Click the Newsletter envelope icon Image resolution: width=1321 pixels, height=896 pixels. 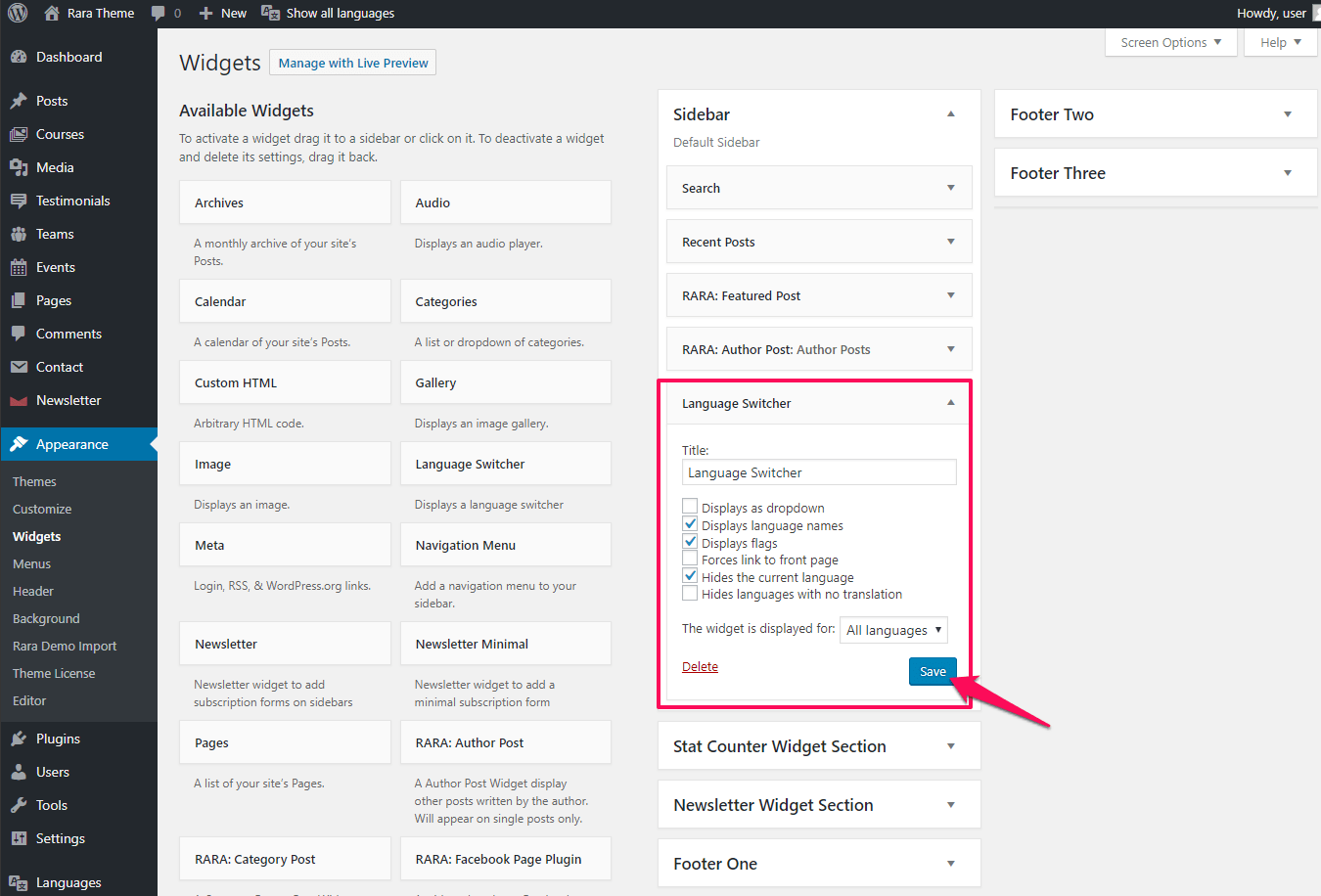pyautogui.click(x=19, y=400)
